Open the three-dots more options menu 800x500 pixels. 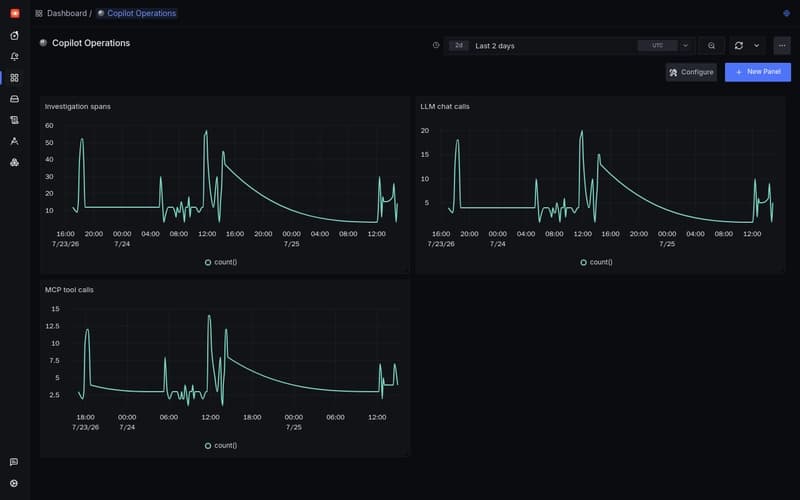click(782, 45)
